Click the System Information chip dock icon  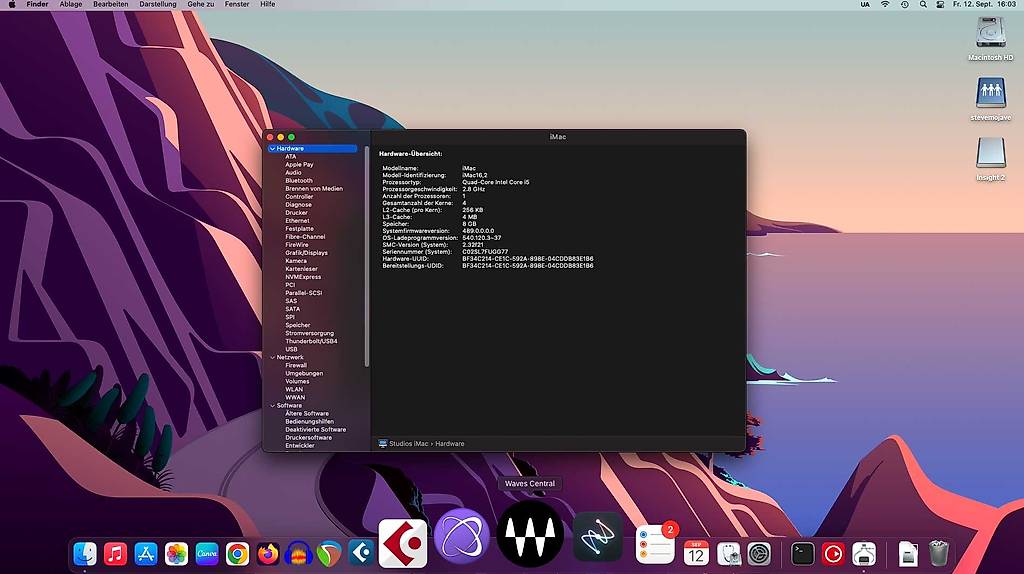[864, 554]
